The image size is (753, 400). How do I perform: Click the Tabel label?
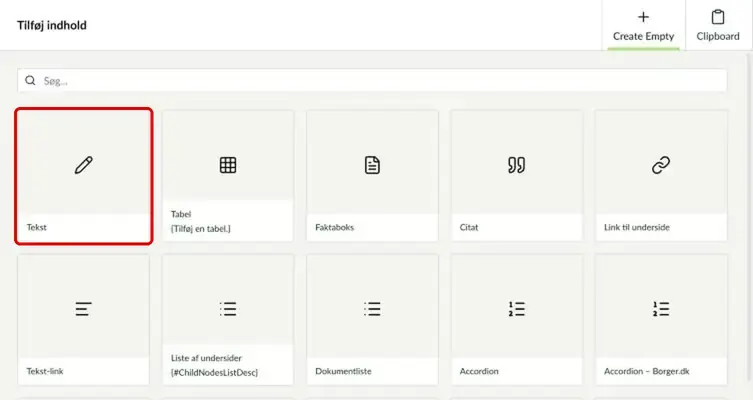[181, 214]
